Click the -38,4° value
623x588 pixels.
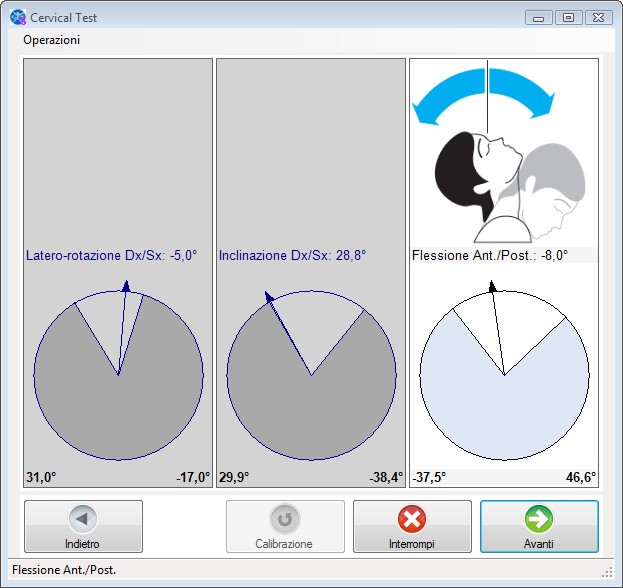(x=386, y=477)
